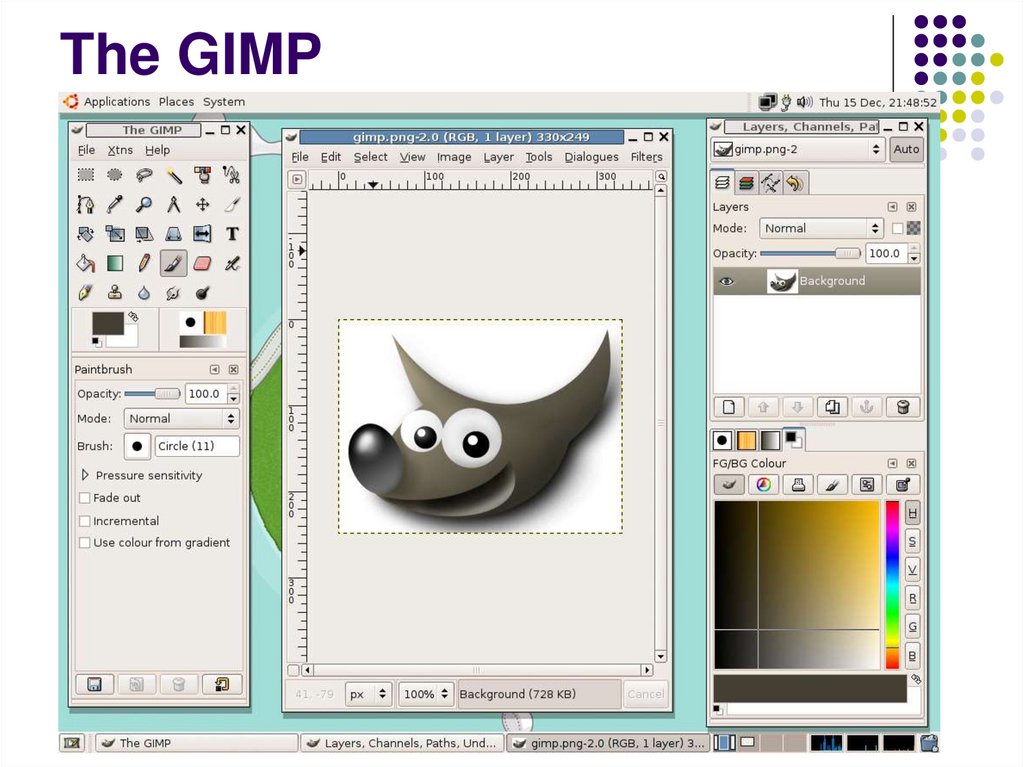The height and width of the screenshot is (767, 1024).
Task: Open the 100% zoom dropdown
Action: click(x=426, y=694)
